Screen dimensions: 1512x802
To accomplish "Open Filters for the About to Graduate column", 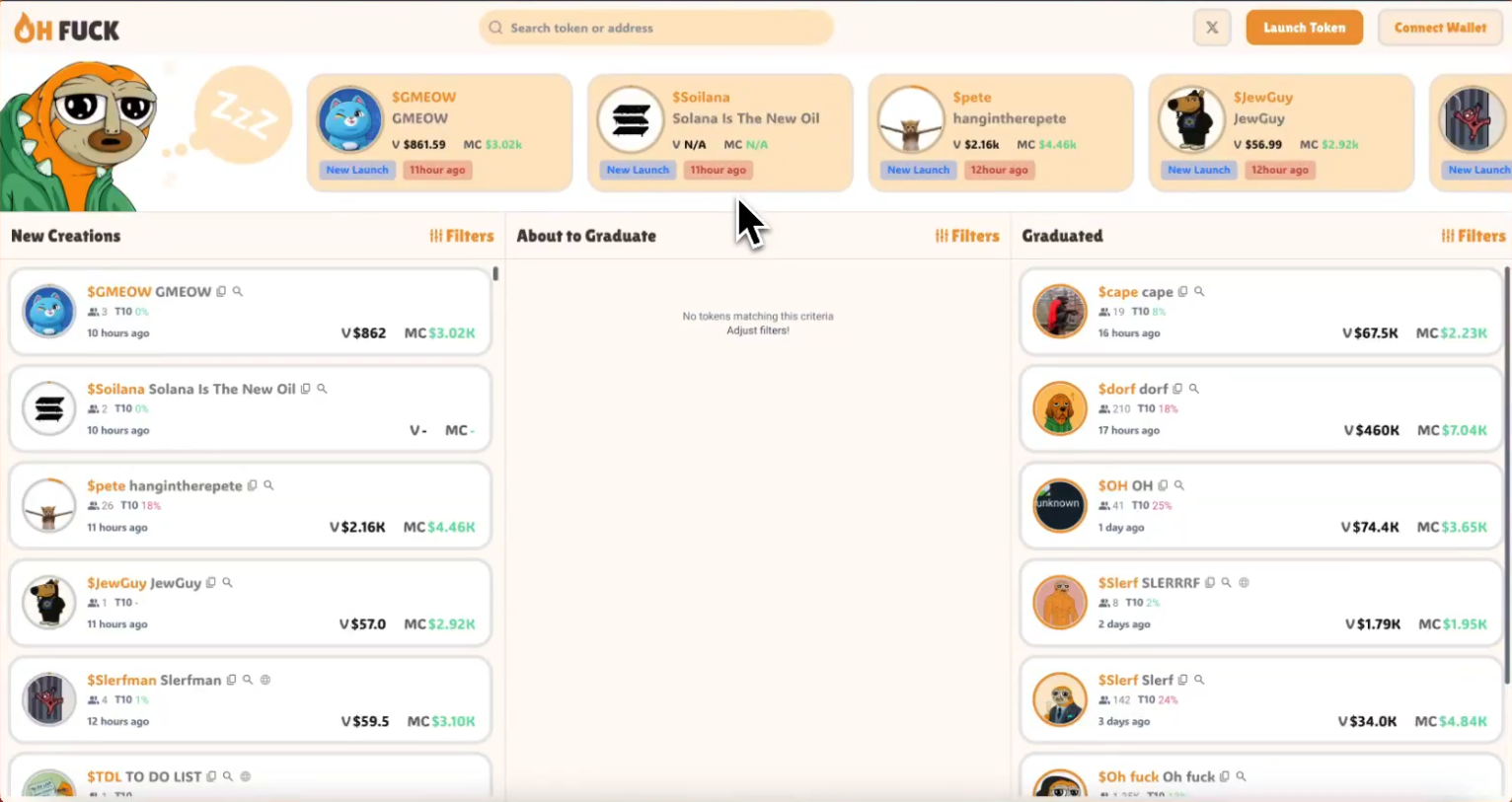I will (x=967, y=236).
